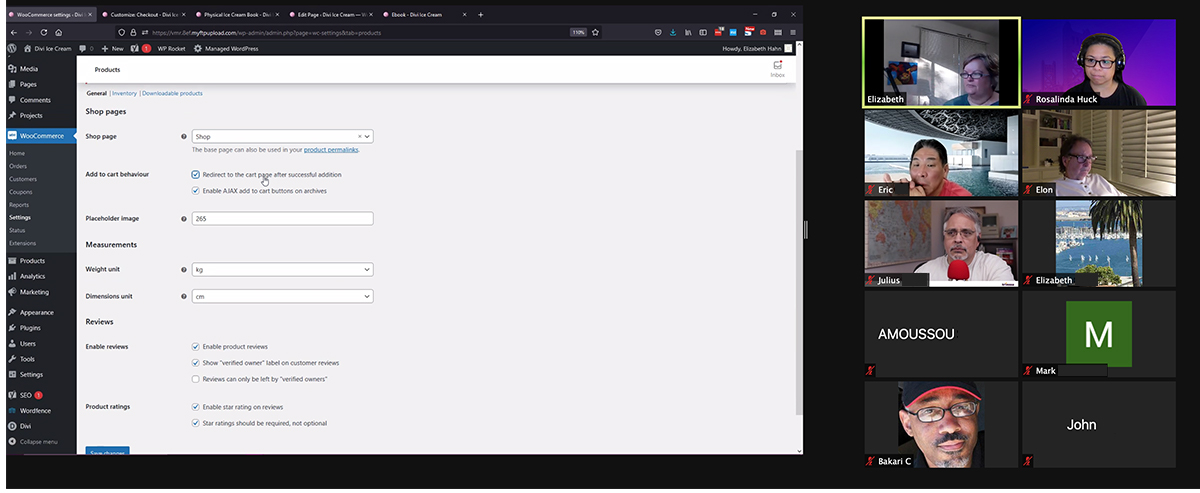Click the Save changes button
The image size is (1200, 493).
click(x=108, y=452)
